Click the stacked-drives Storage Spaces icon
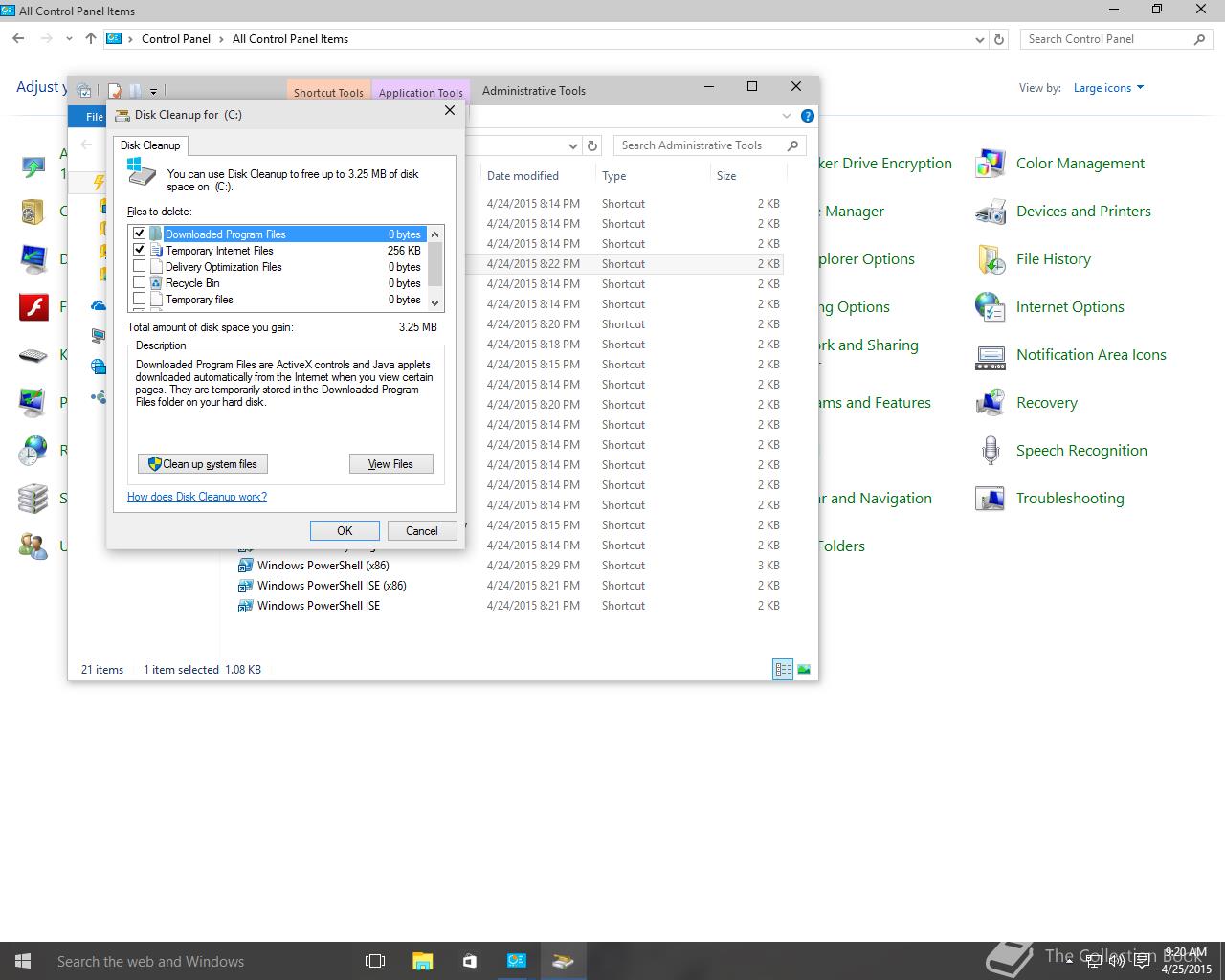Image resolution: width=1225 pixels, height=980 pixels. point(33,499)
